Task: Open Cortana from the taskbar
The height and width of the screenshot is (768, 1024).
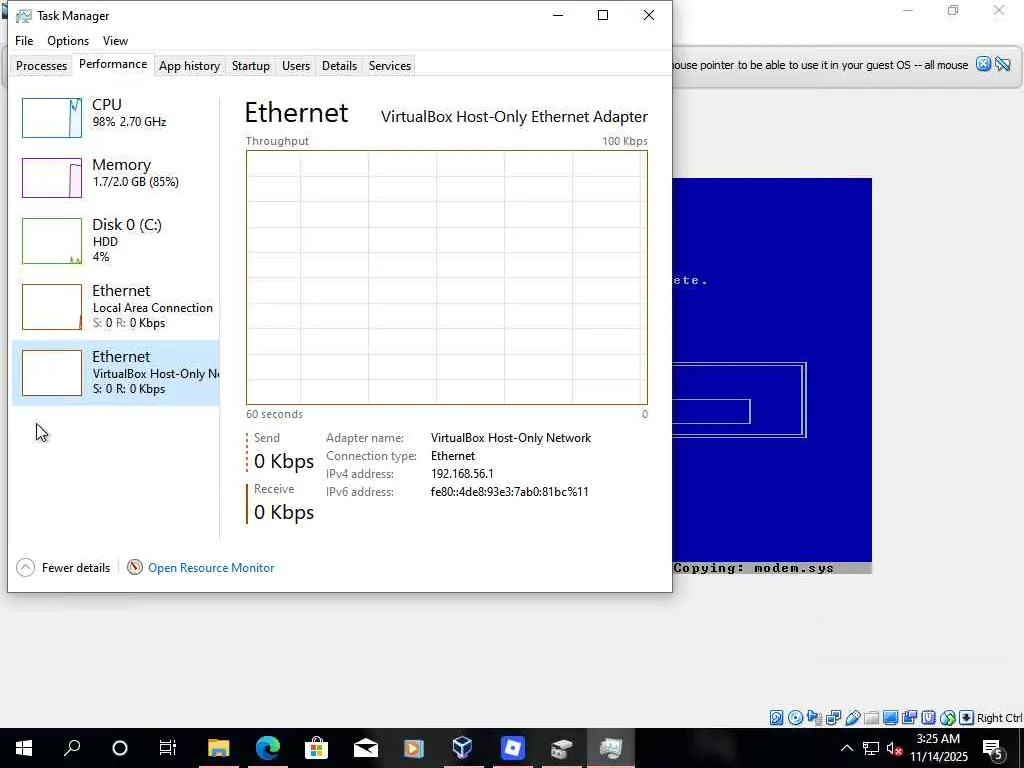Action: 120,748
